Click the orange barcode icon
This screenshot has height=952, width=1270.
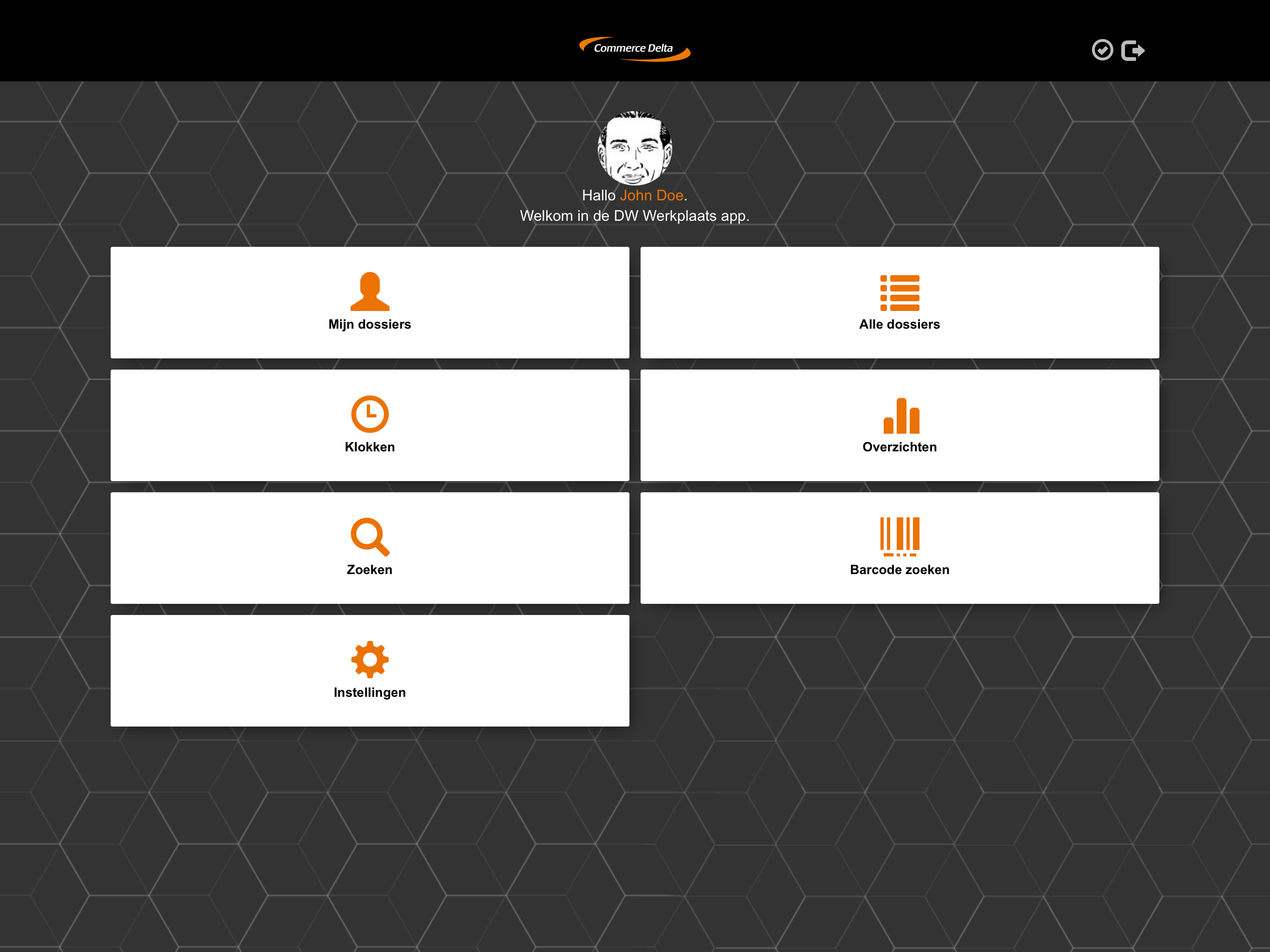click(x=900, y=537)
